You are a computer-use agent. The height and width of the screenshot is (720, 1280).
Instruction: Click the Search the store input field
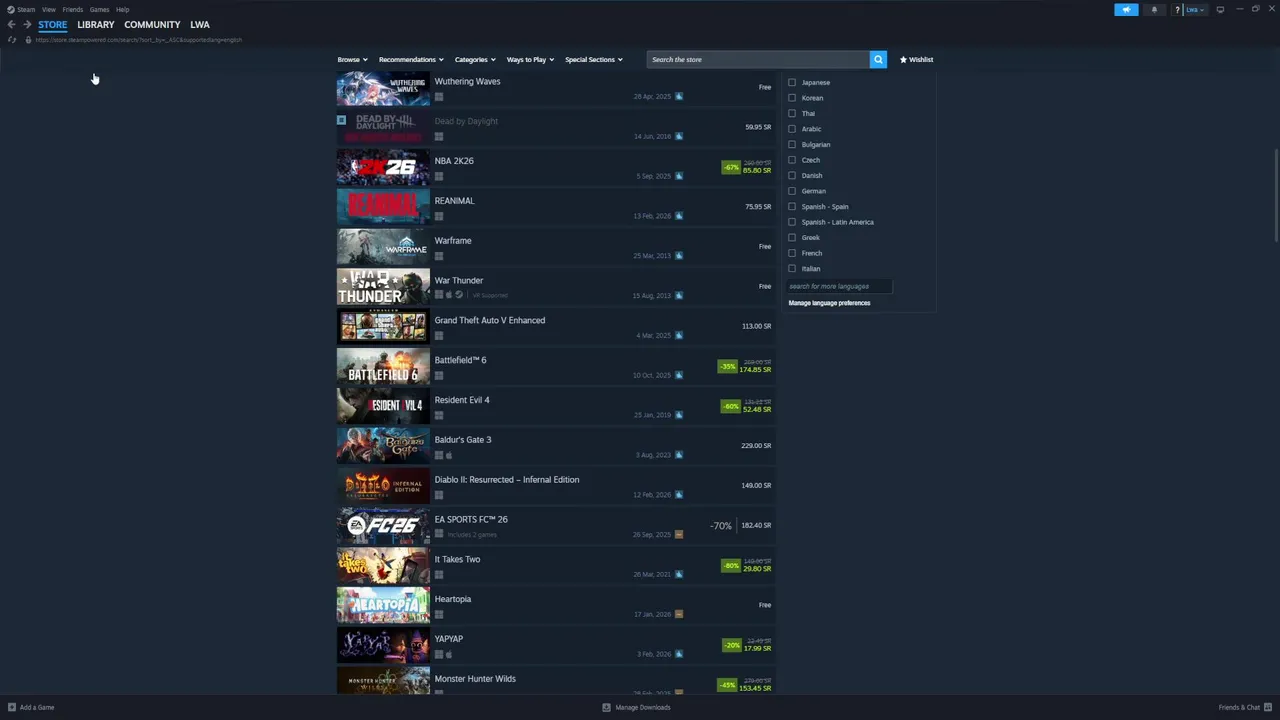758,59
